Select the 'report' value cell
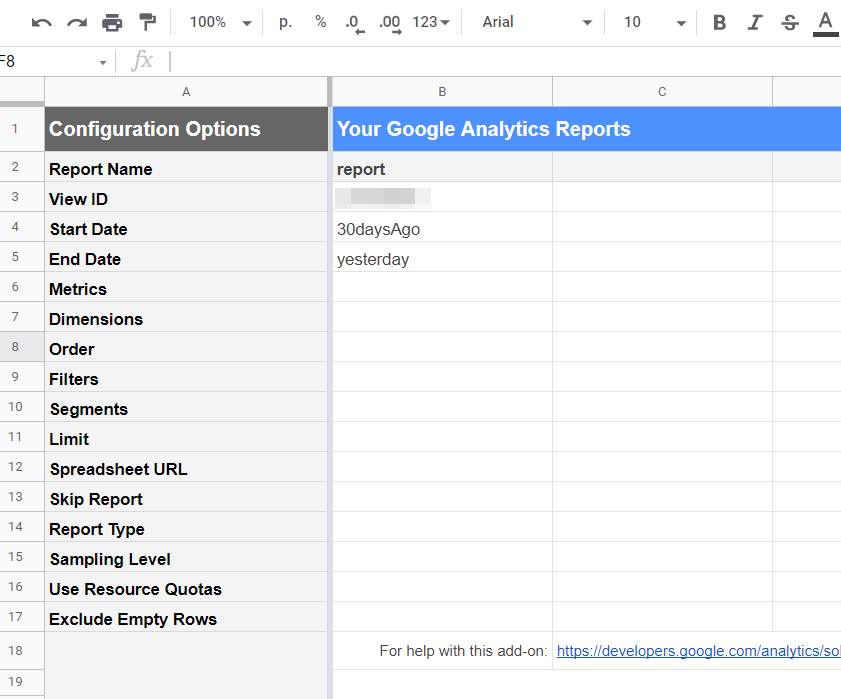841x699 pixels. click(442, 169)
